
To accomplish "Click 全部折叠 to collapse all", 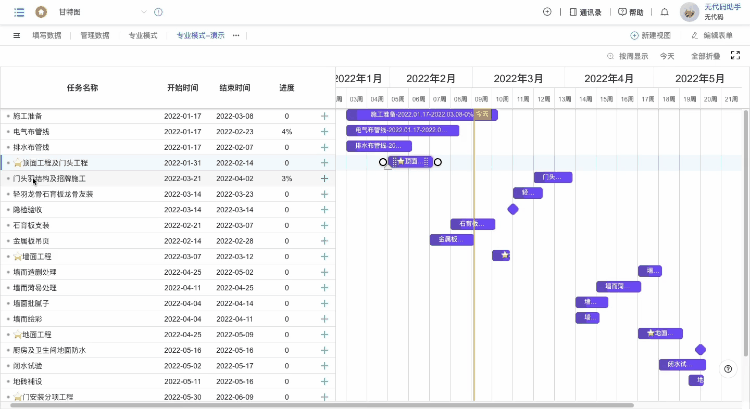I will coord(706,56).
